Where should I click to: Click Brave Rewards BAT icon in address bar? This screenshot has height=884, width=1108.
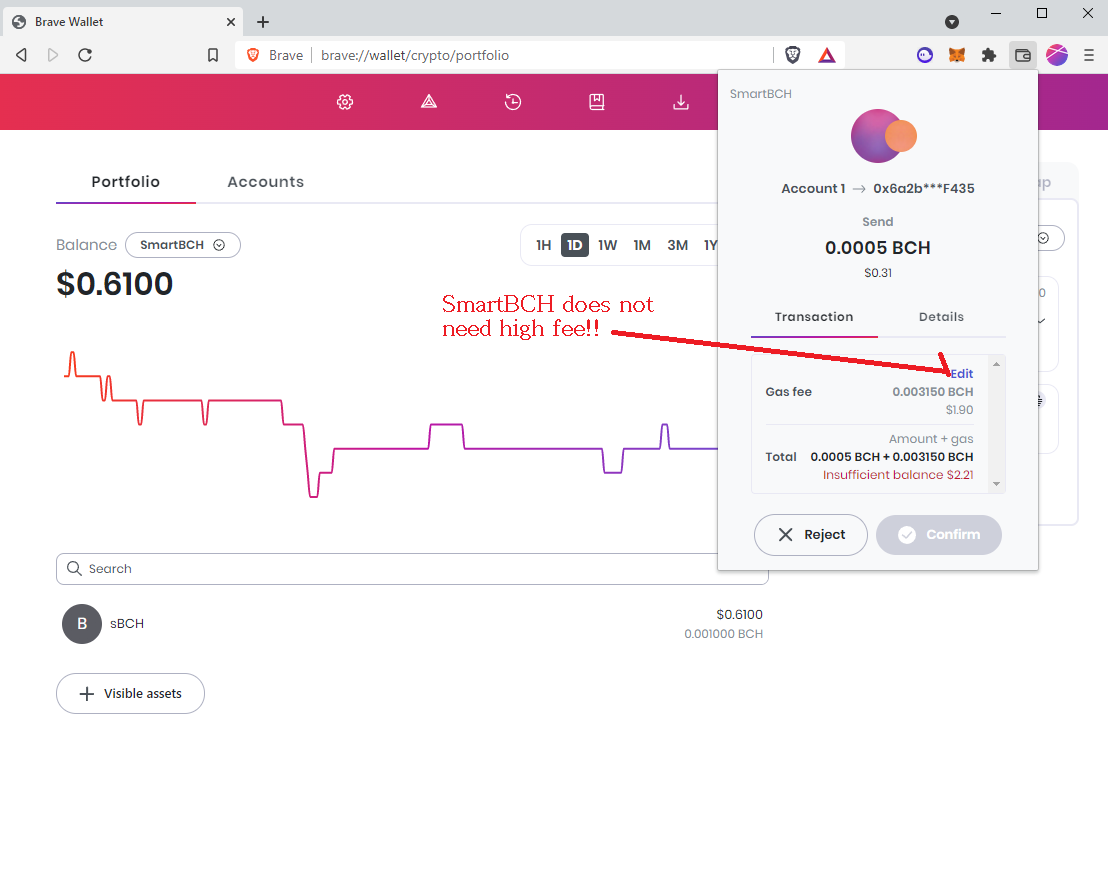click(827, 55)
